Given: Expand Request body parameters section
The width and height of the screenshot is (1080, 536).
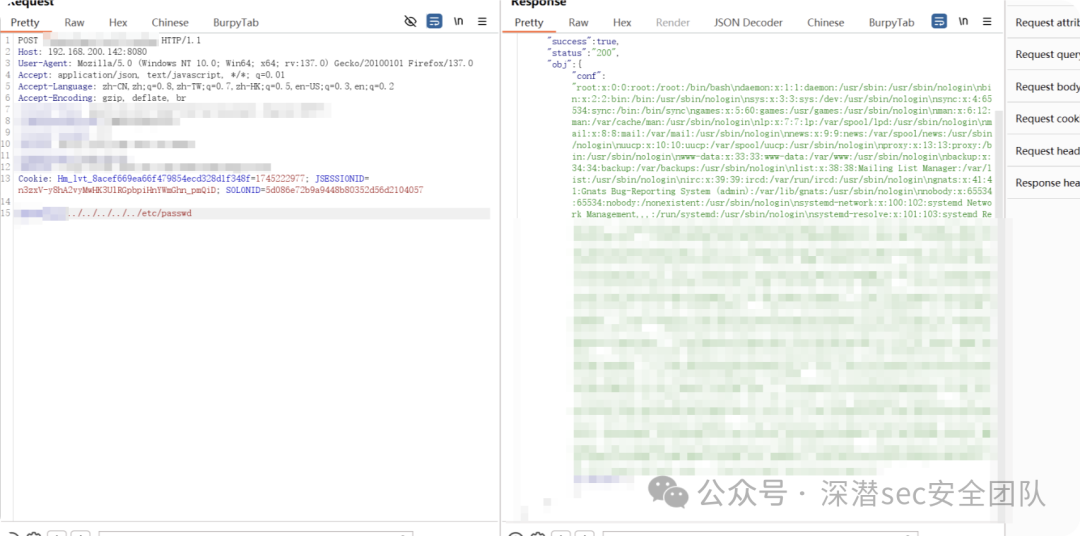Looking at the screenshot, I should (x=1043, y=87).
